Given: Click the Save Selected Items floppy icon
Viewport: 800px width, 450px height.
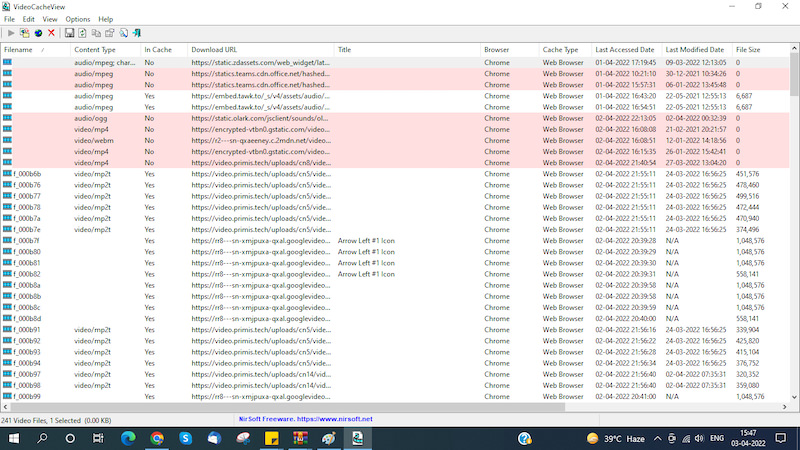Looking at the screenshot, I should tap(69, 33).
